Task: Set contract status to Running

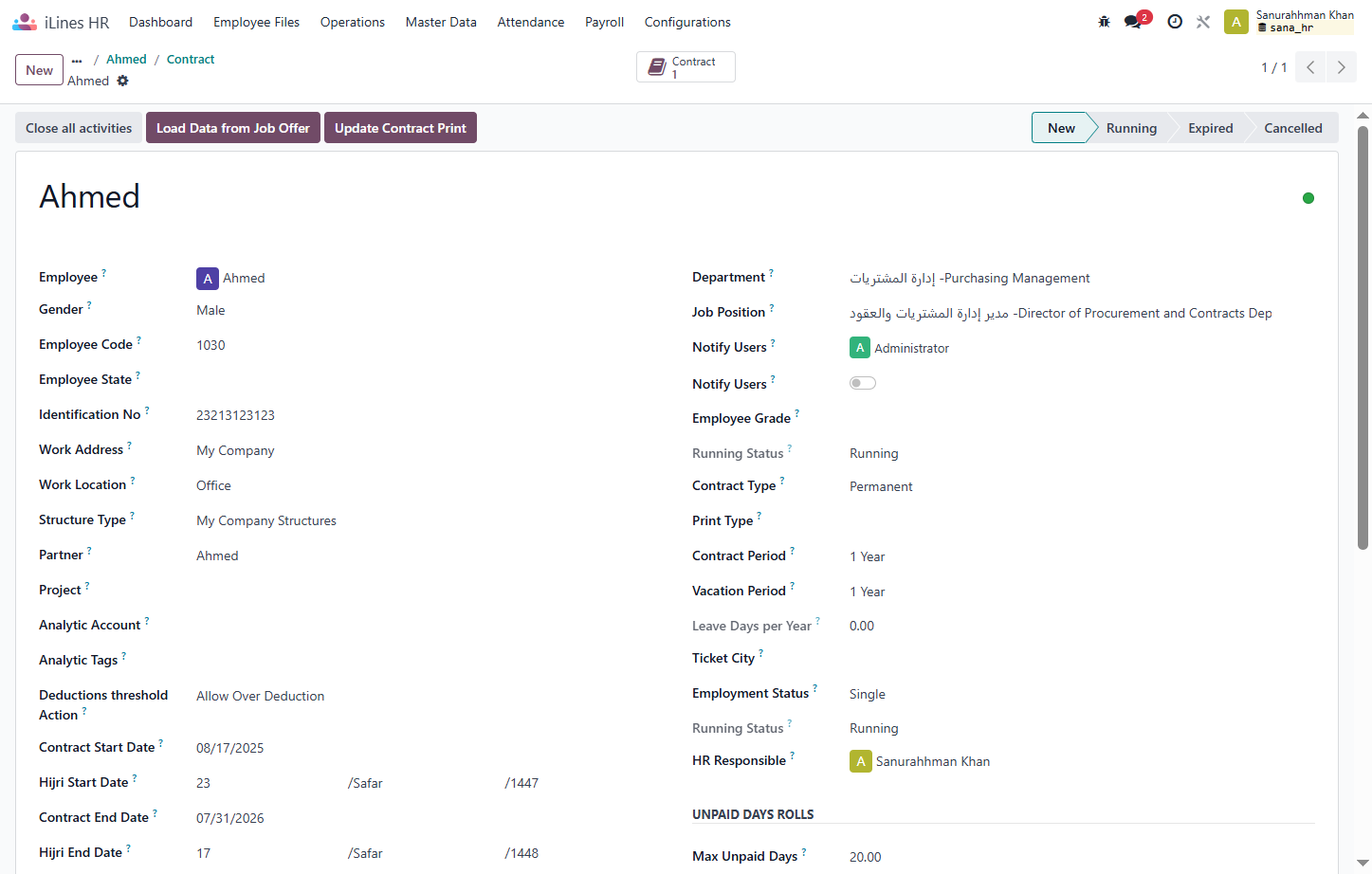Action: tap(1131, 128)
